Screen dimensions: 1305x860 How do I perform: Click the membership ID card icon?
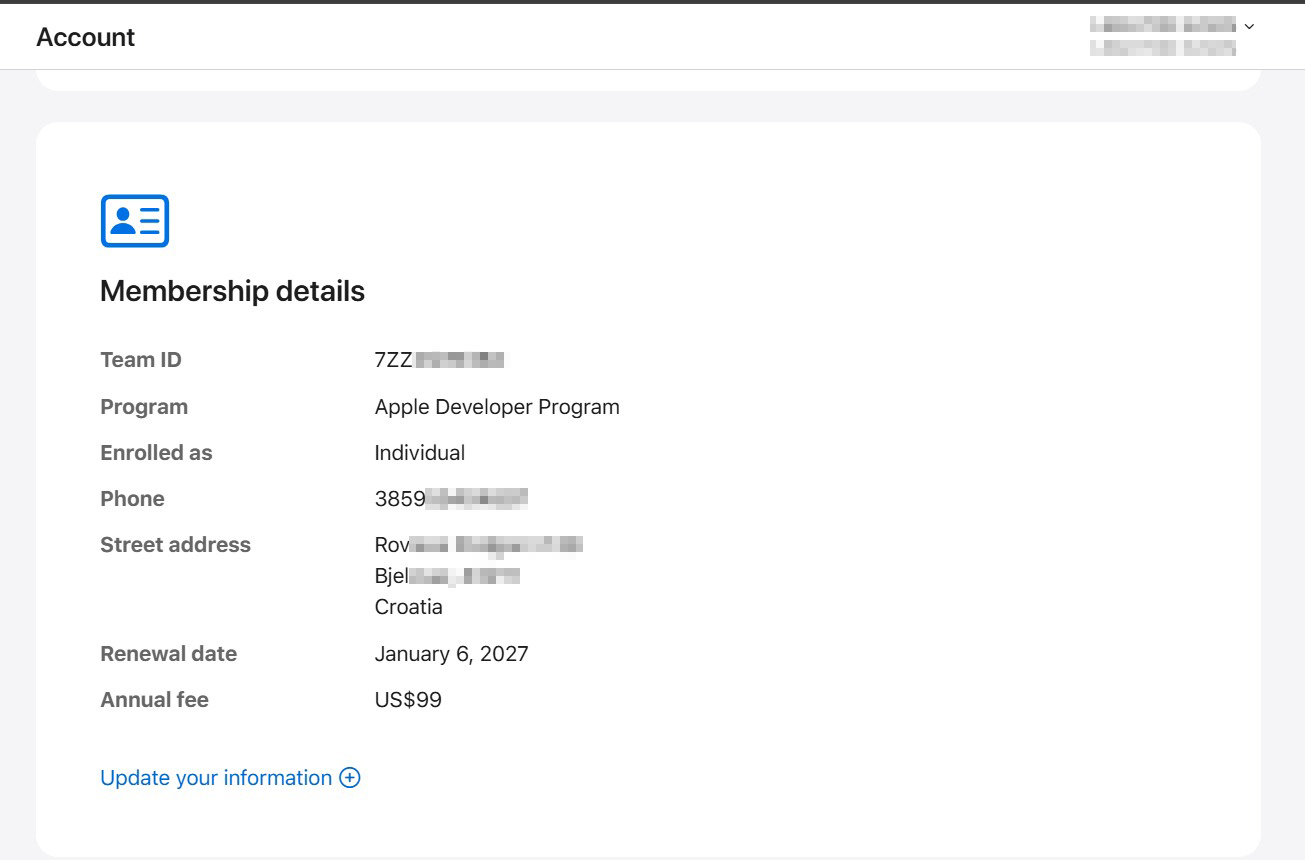(135, 221)
